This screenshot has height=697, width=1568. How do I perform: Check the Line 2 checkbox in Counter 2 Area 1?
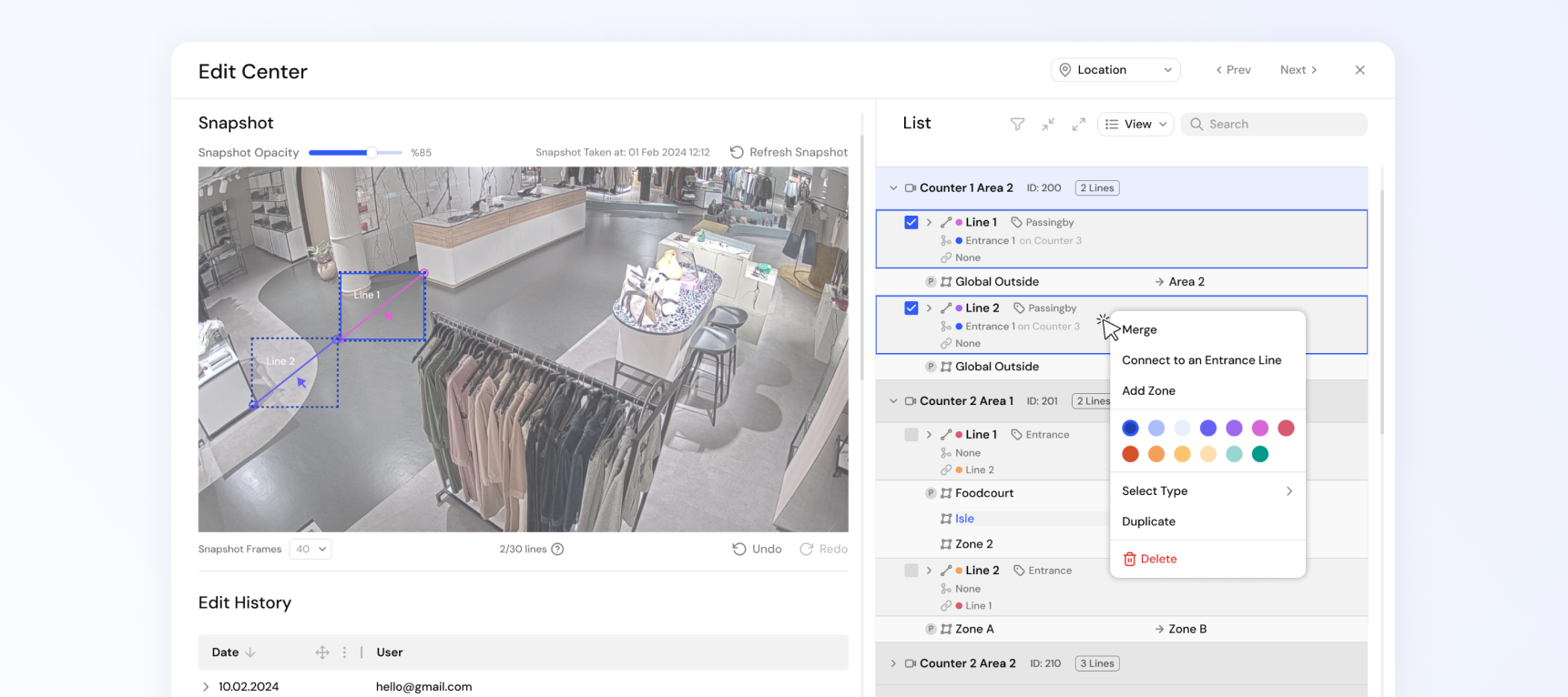(911, 571)
